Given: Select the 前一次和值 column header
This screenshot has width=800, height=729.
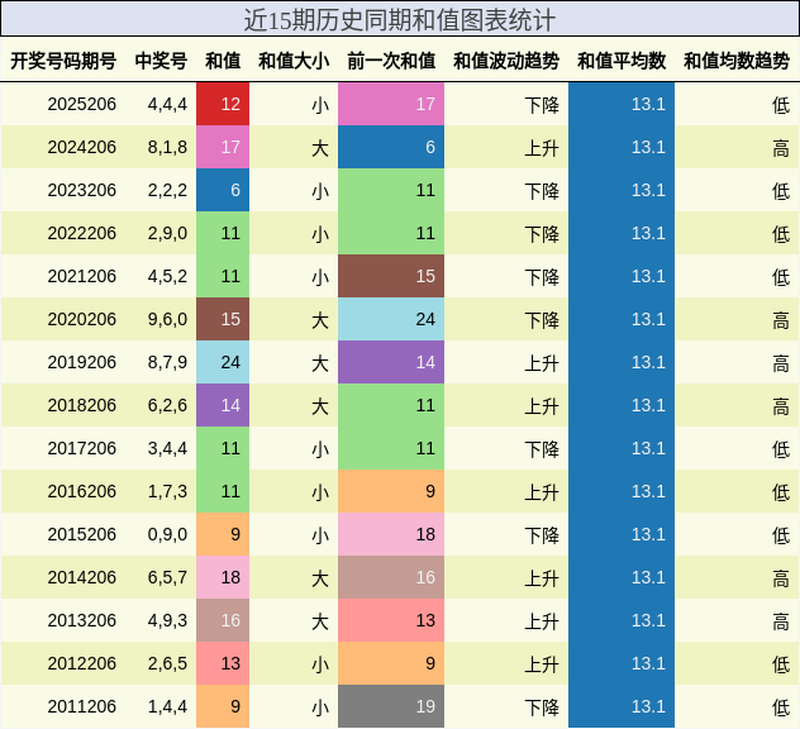Looking at the screenshot, I should (391, 61).
